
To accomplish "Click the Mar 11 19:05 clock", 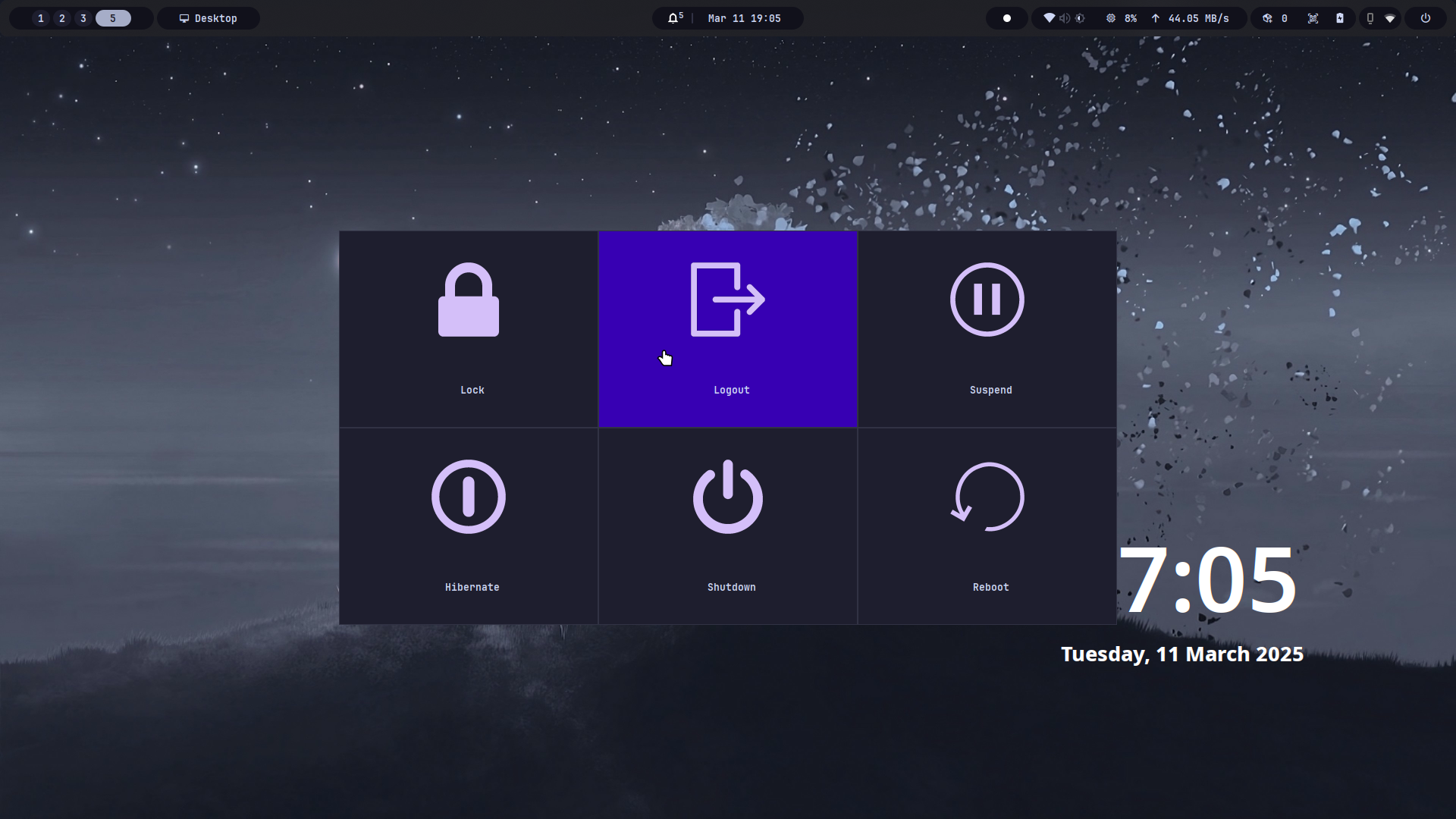I will click(744, 18).
